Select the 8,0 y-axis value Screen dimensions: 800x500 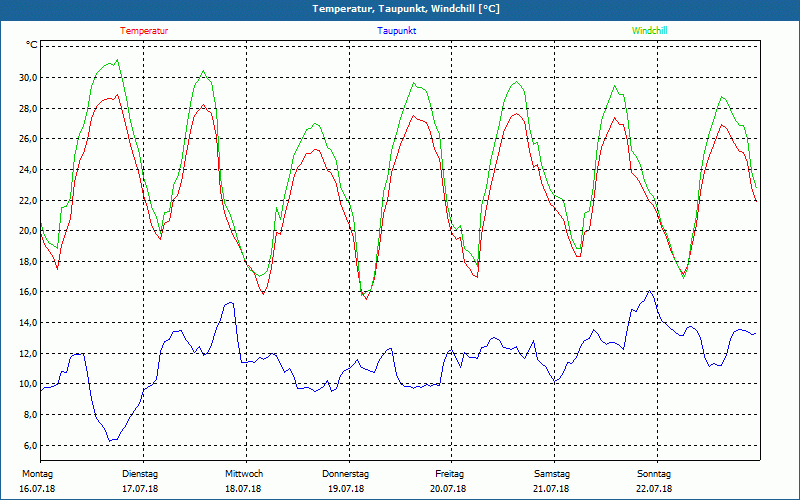pyautogui.click(x=31, y=414)
